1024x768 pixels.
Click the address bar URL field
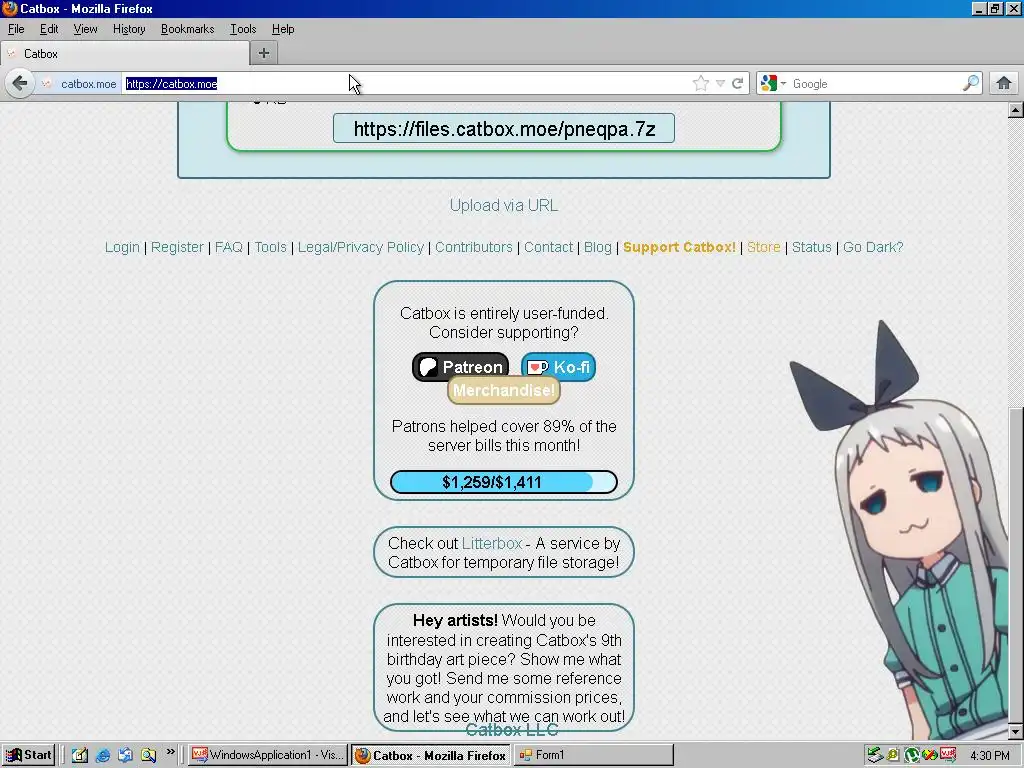point(405,84)
